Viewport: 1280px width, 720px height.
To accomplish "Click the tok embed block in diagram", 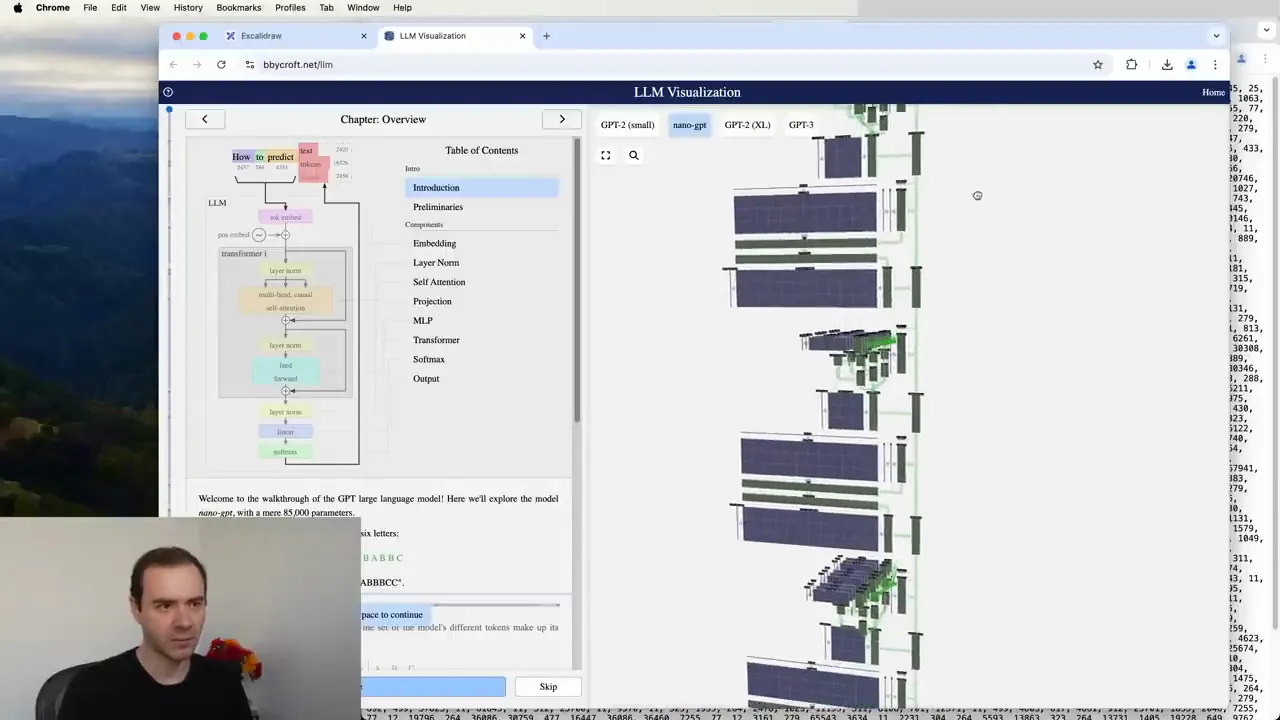I will point(285,217).
